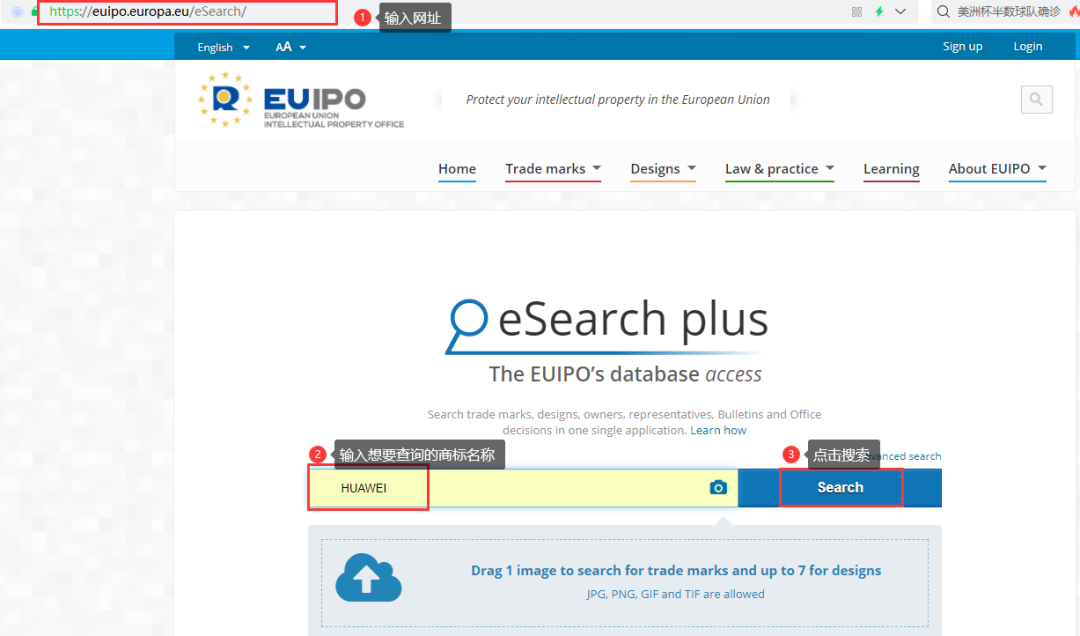The height and width of the screenshot is (636, 1080).
Task: Click the eSearch plus logo heading
Action: pyautogui.click(x=607, y=325)
